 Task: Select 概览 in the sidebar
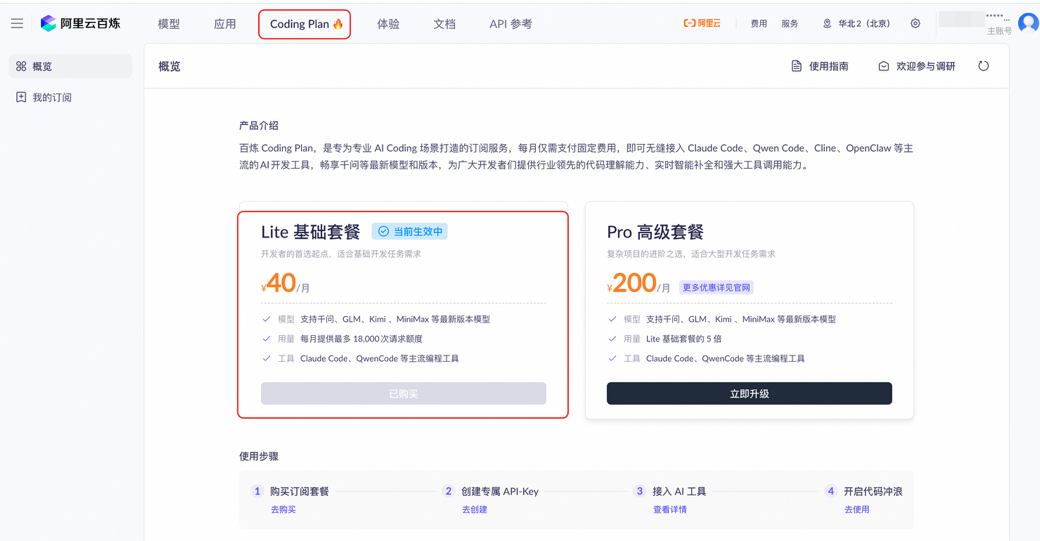70,66
